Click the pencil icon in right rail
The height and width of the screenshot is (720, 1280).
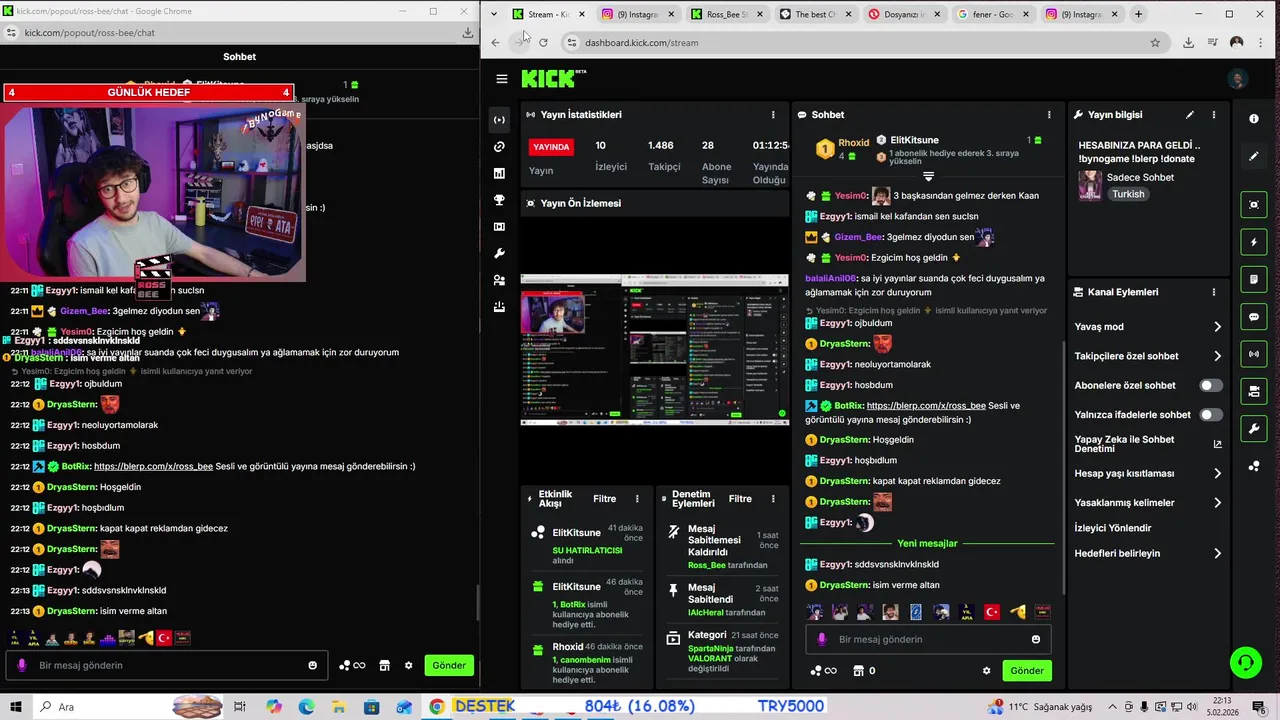tap(1254, 156)
